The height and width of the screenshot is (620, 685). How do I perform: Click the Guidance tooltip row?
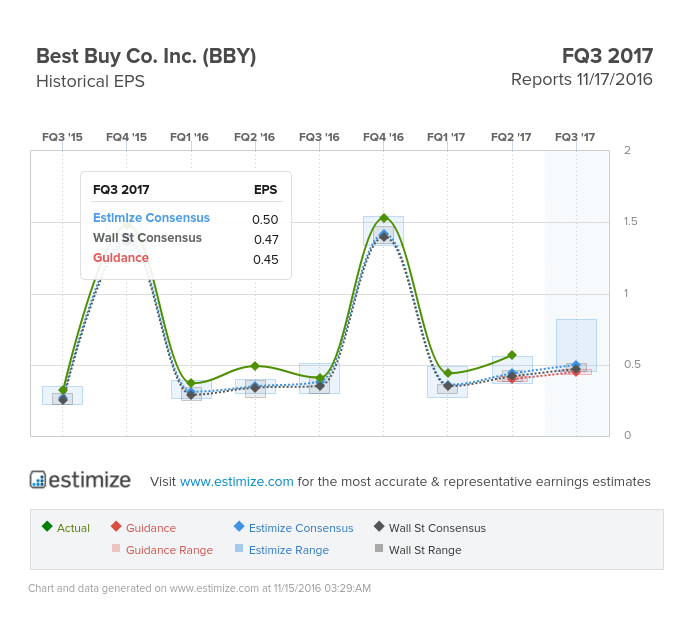(186, 258)
